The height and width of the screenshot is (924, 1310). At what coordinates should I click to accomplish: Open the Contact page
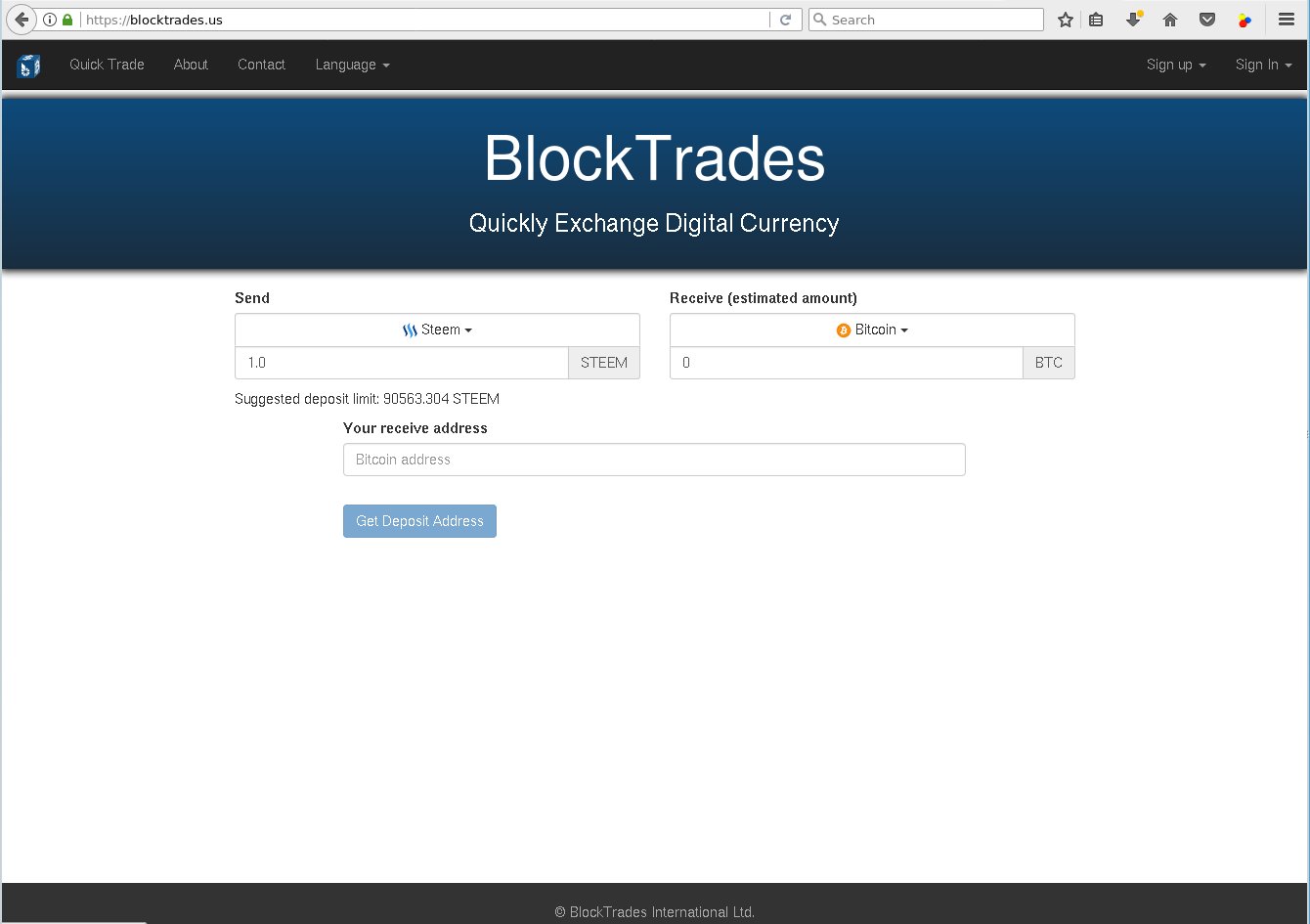(261, 65)
